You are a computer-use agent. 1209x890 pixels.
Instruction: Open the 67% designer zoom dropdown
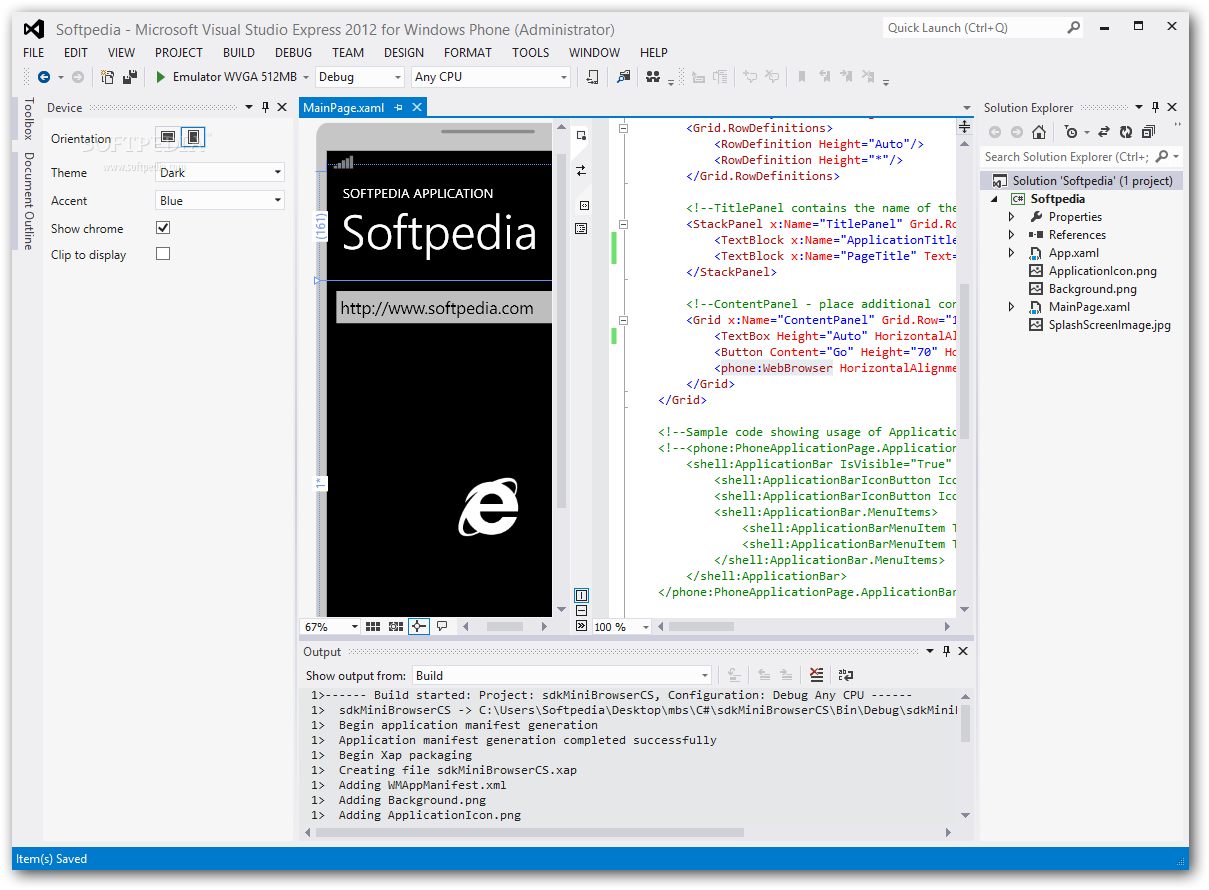331,626
